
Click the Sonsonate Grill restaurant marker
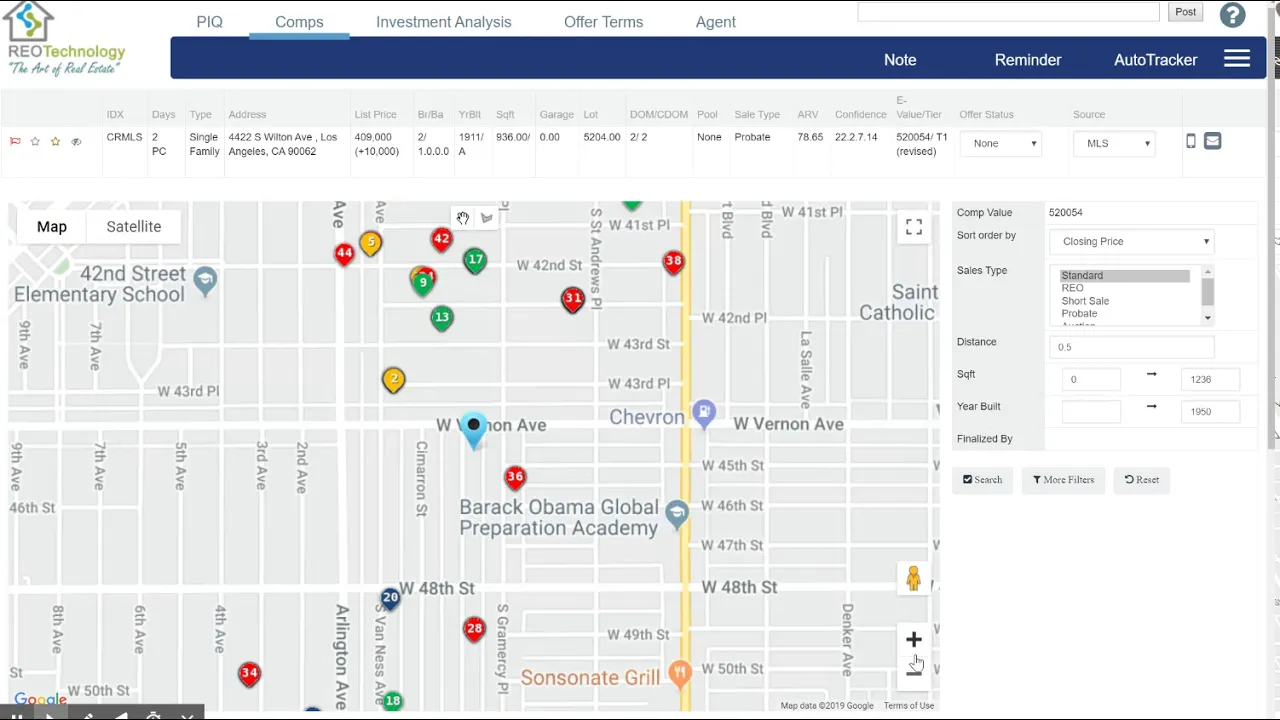[x=680, y=674]
